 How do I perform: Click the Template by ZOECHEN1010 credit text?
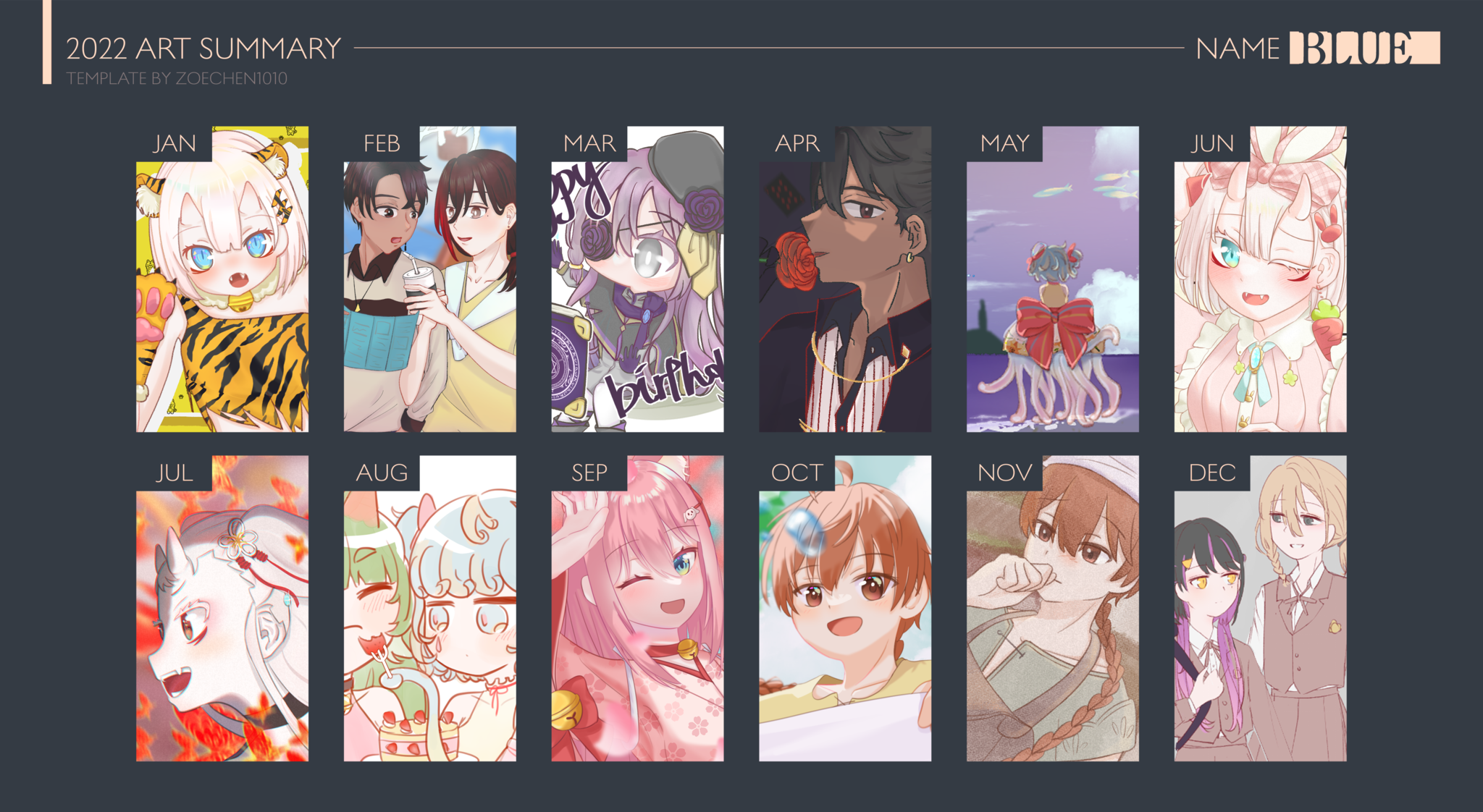point(177,78)
